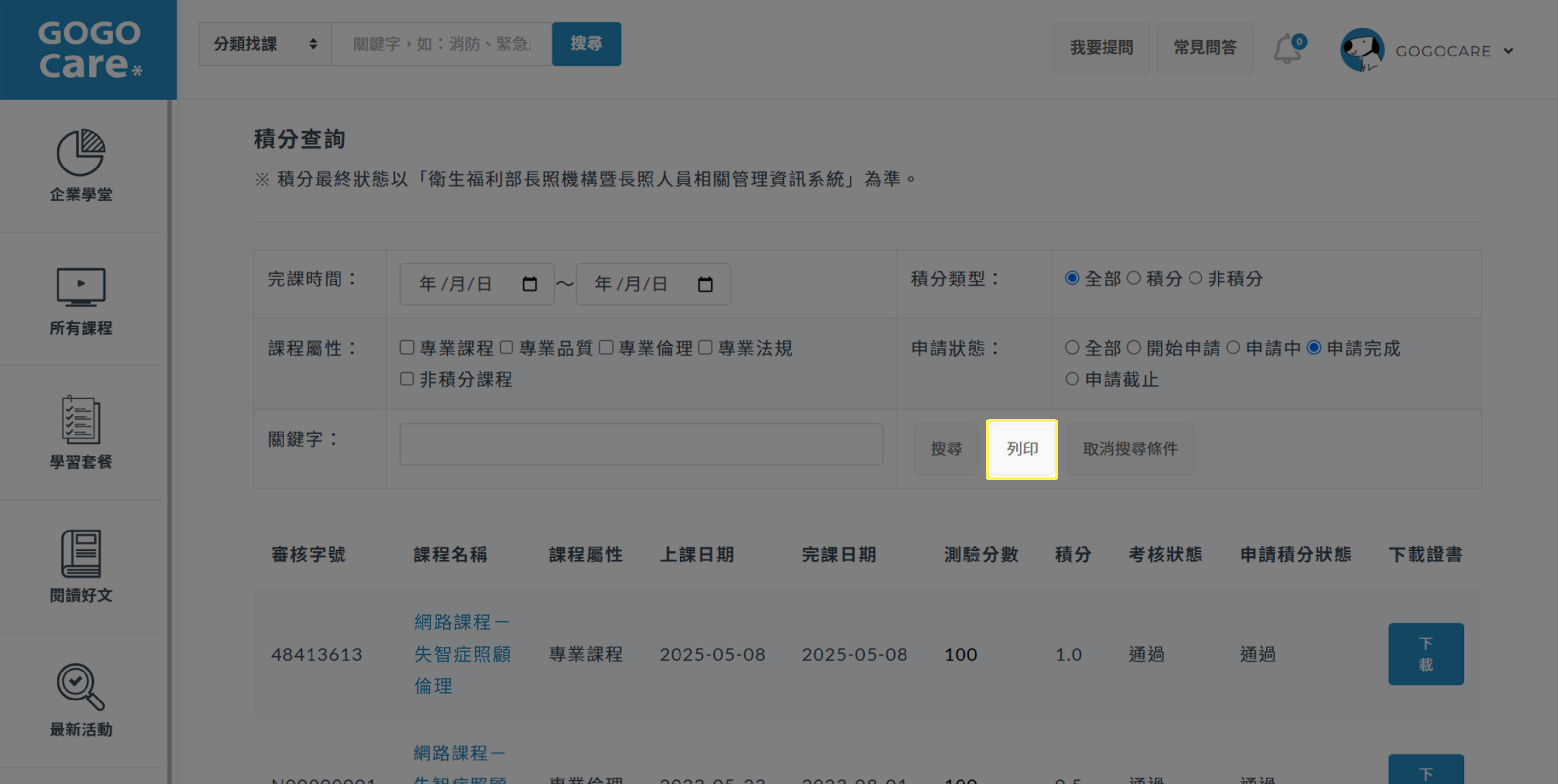Screen dimensions: 1558x784
Task: Open 網路課程－失智症照顧倫理 course link
Action: point(463,654)
